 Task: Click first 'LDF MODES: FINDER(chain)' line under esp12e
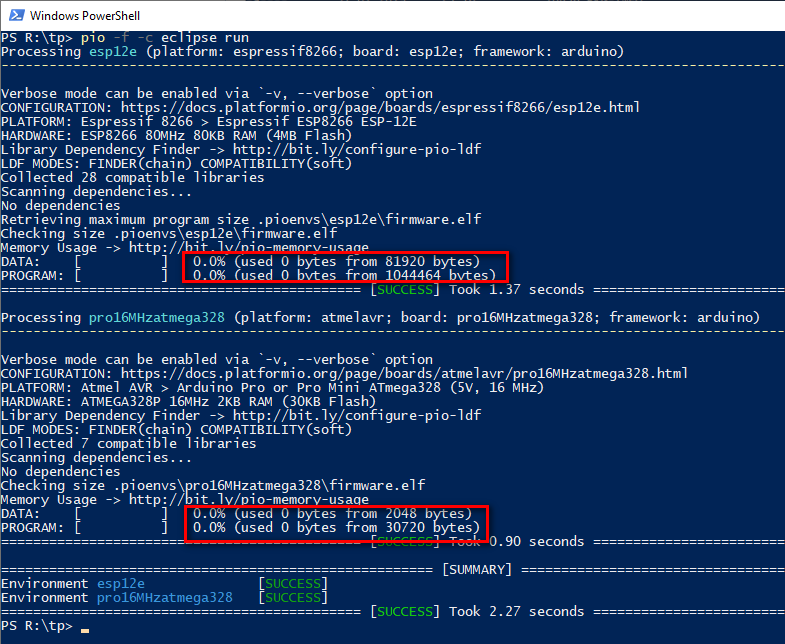click(176, 164)
